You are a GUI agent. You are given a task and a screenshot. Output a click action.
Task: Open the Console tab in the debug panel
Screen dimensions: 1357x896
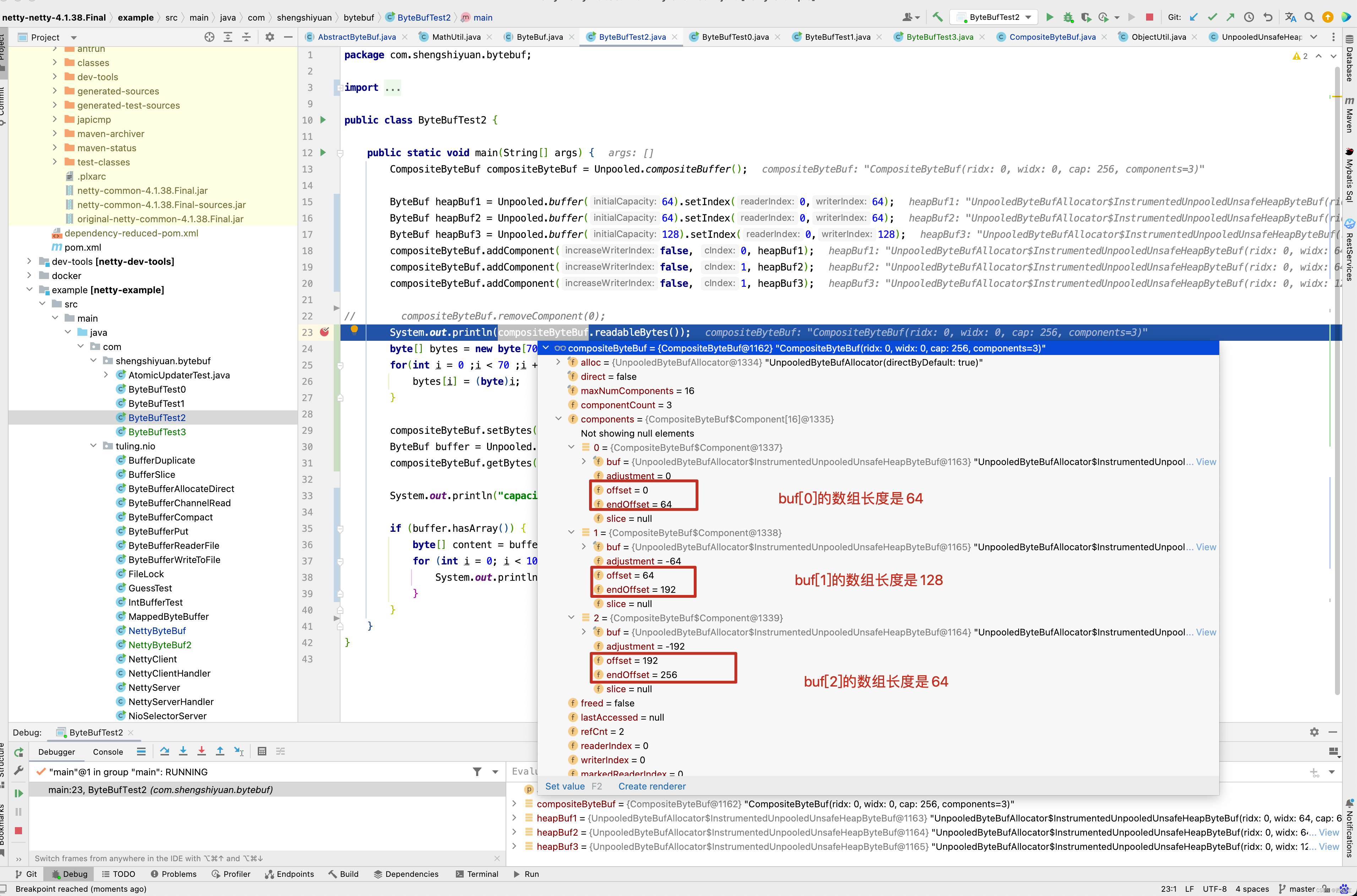click(108, 752)
